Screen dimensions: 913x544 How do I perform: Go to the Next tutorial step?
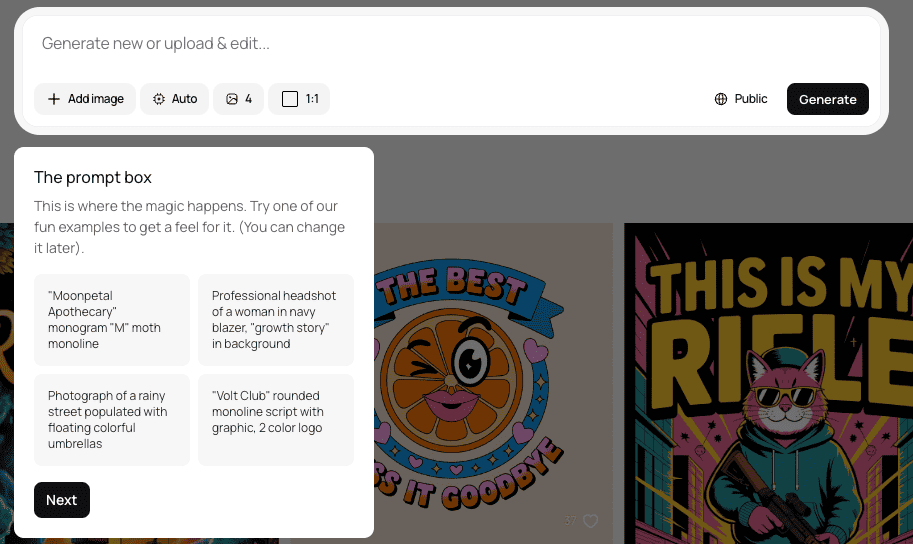62,500
